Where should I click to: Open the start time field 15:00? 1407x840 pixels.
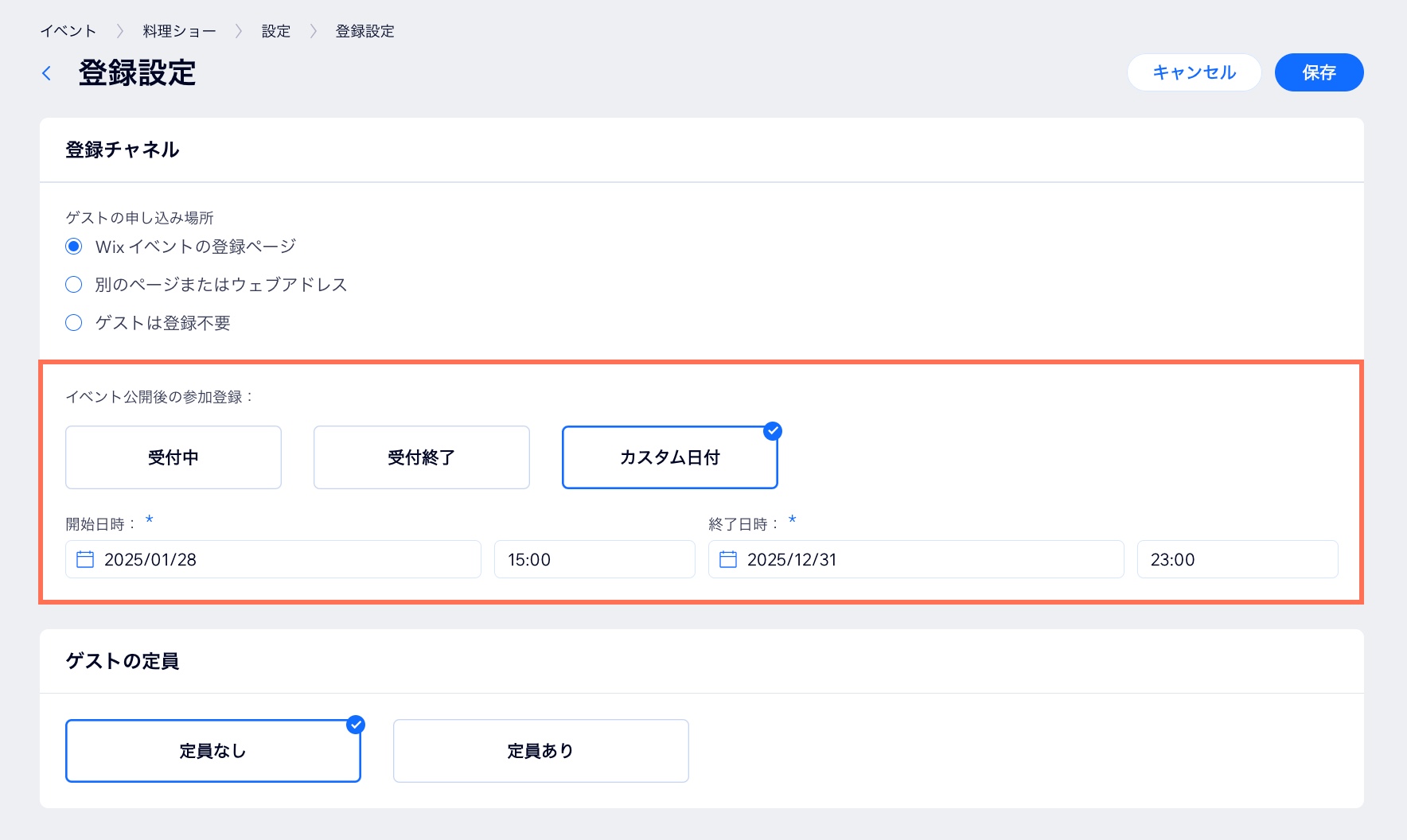(594, 559)
